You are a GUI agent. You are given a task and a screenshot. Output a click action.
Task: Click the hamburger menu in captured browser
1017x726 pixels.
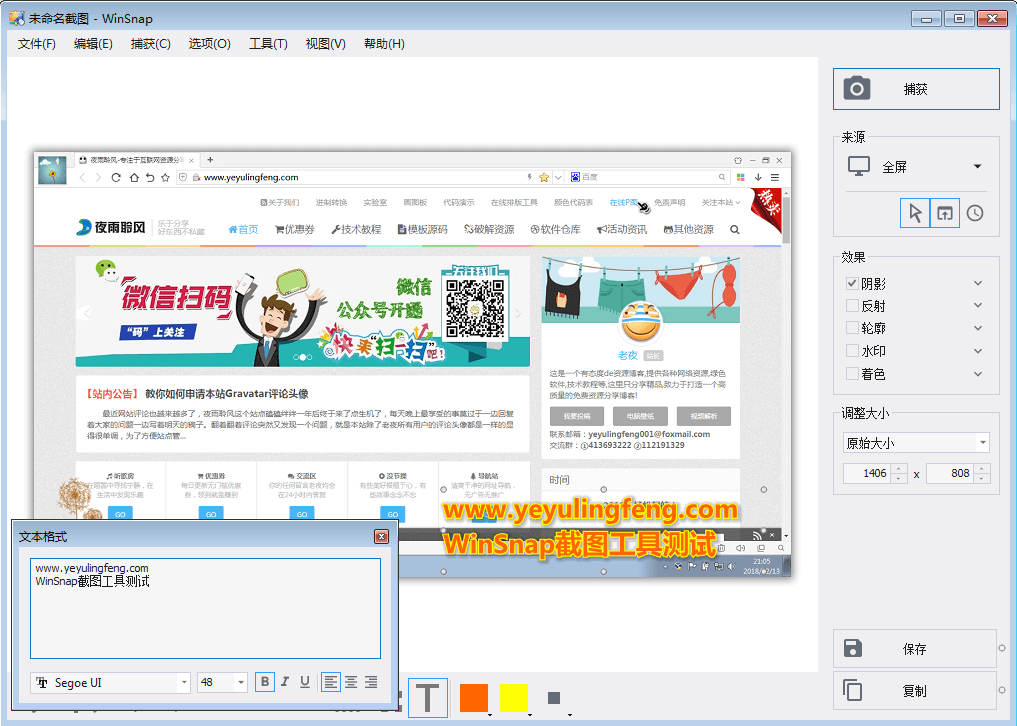click(x=775, y=177)
